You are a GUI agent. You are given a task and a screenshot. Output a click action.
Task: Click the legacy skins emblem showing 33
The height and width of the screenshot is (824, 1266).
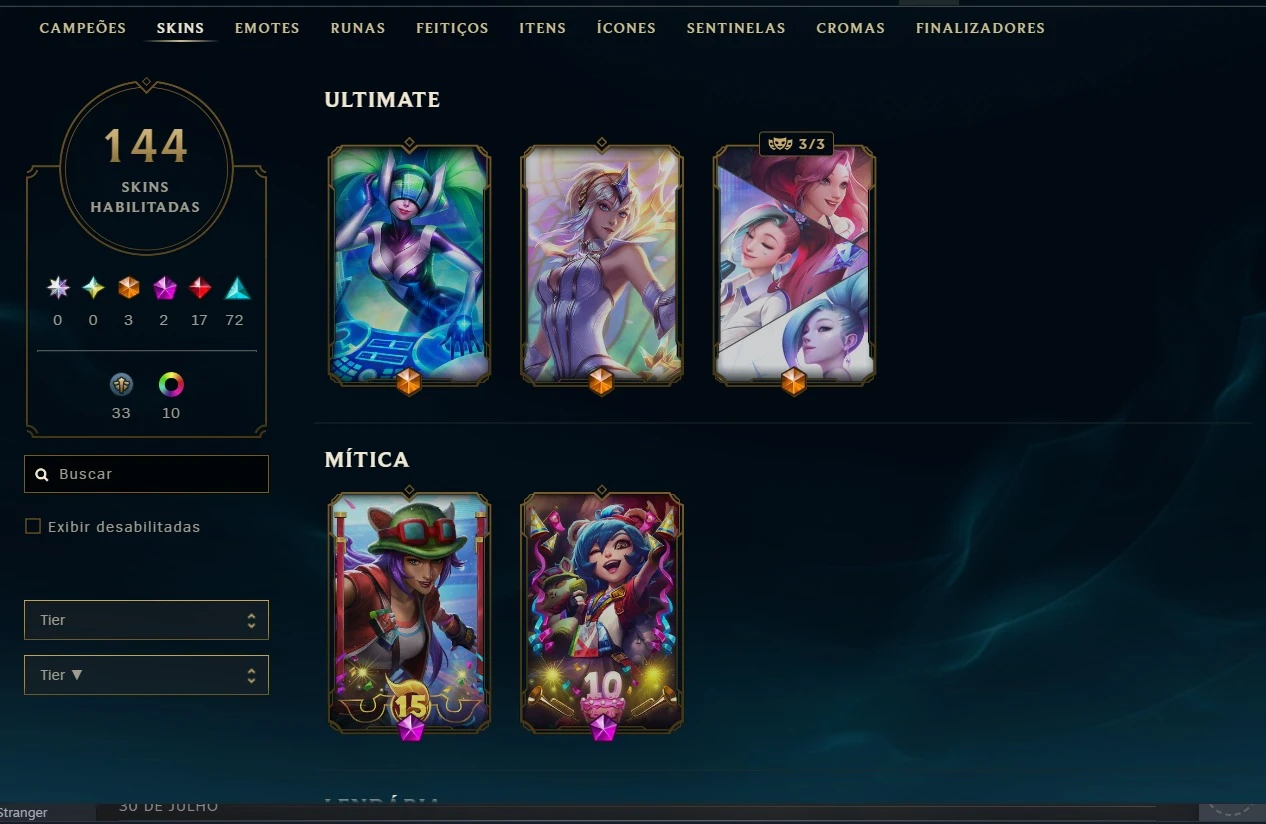tap(121, 385)
